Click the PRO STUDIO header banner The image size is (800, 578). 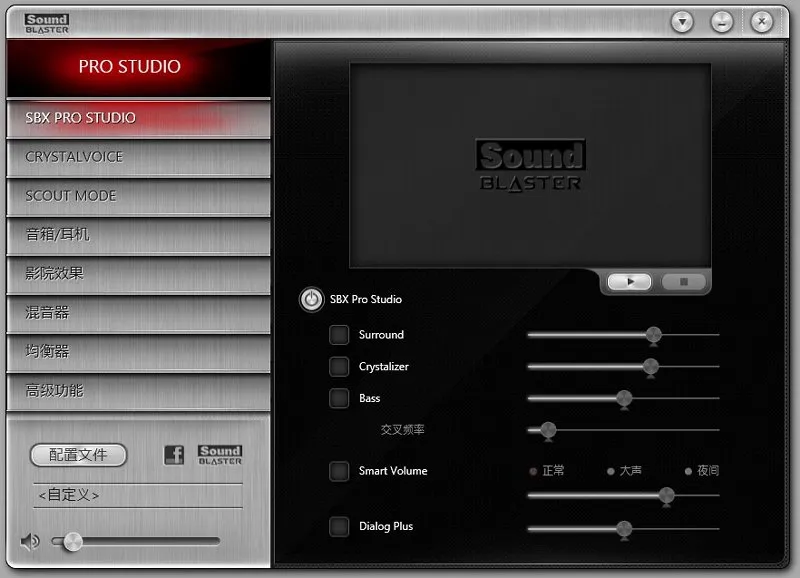[x=138, y=68]
